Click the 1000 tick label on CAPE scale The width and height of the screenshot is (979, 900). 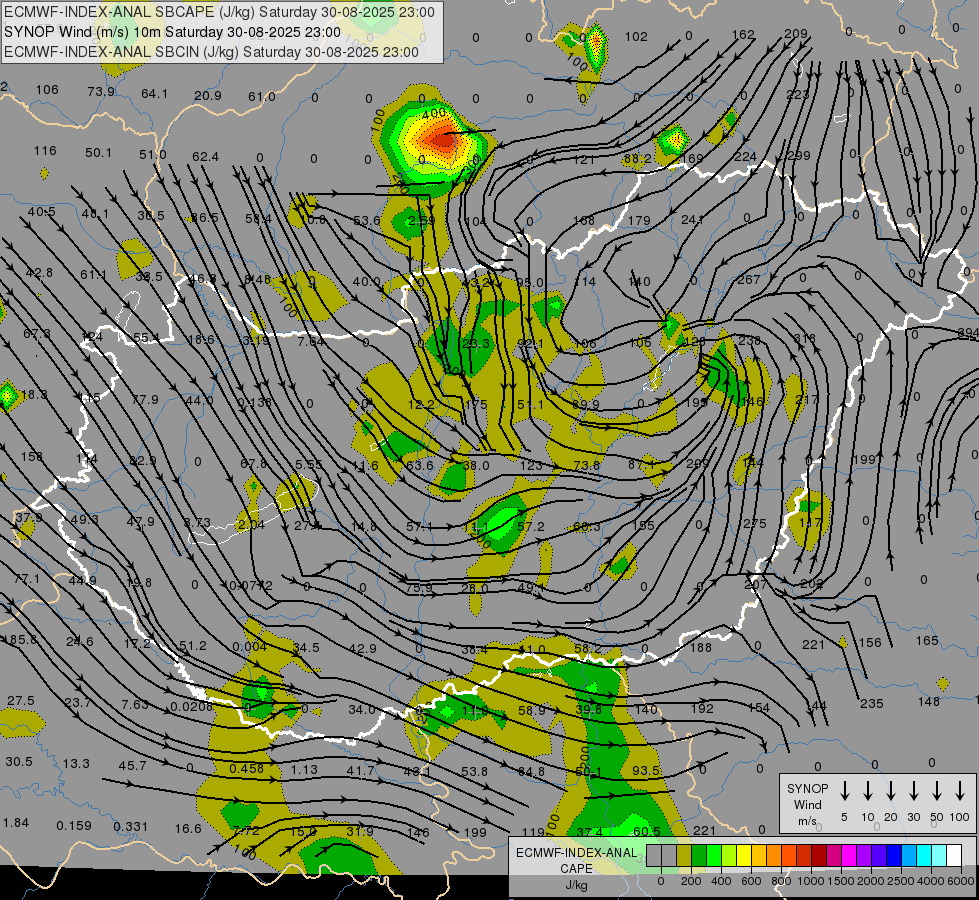tap(810, 881)
